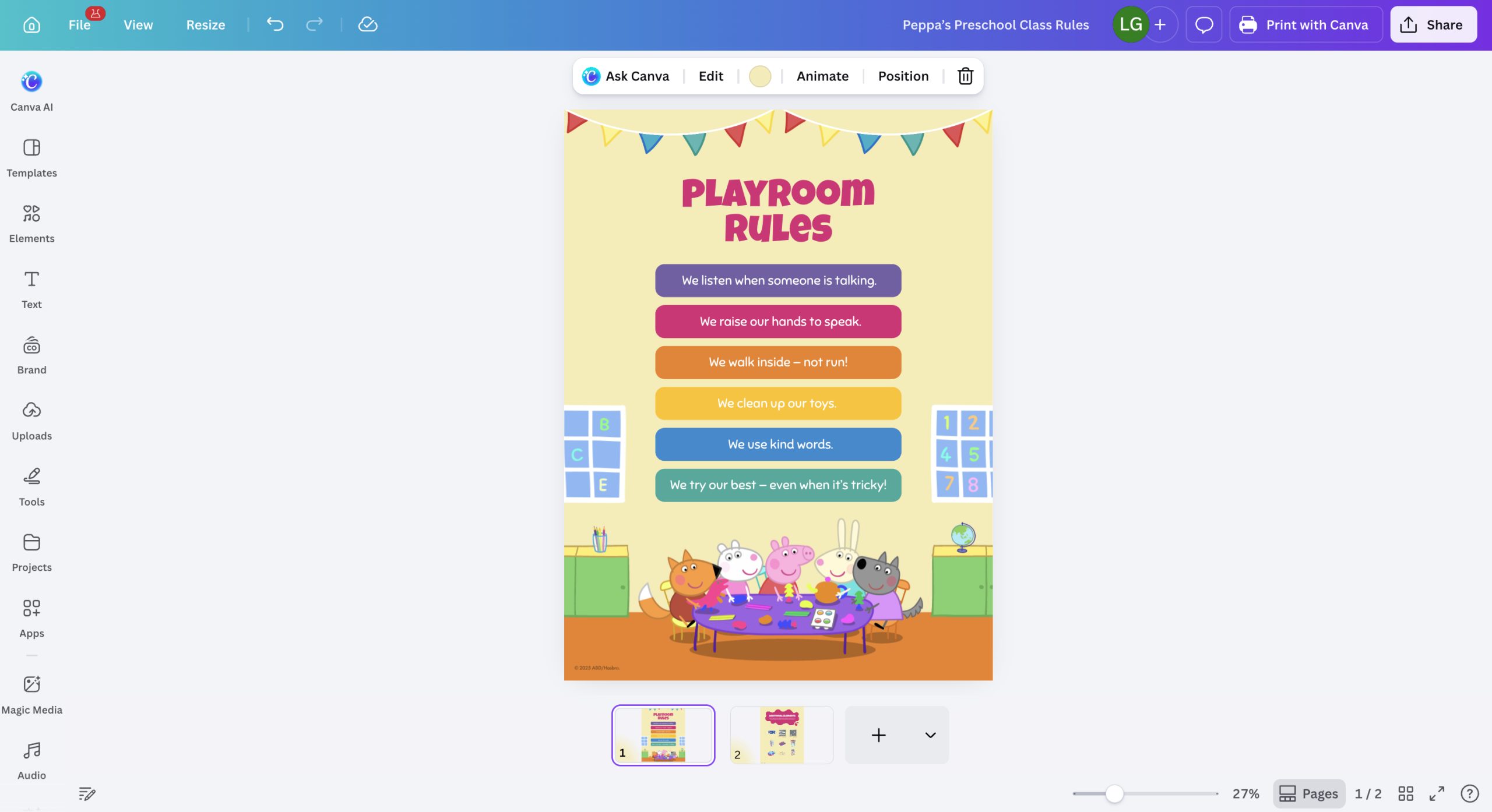Click the undo arrow

275,24
